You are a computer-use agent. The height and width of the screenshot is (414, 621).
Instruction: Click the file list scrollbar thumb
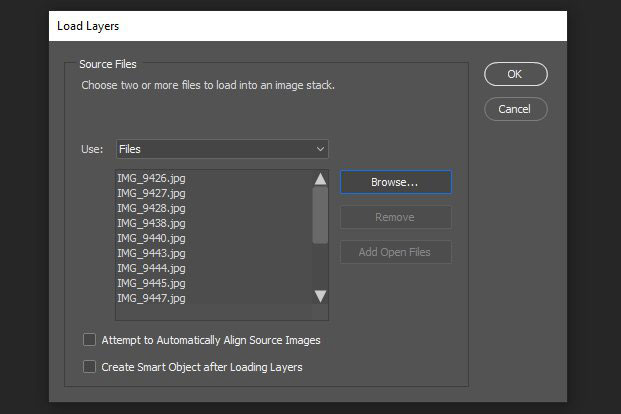(x=320, y=216)
